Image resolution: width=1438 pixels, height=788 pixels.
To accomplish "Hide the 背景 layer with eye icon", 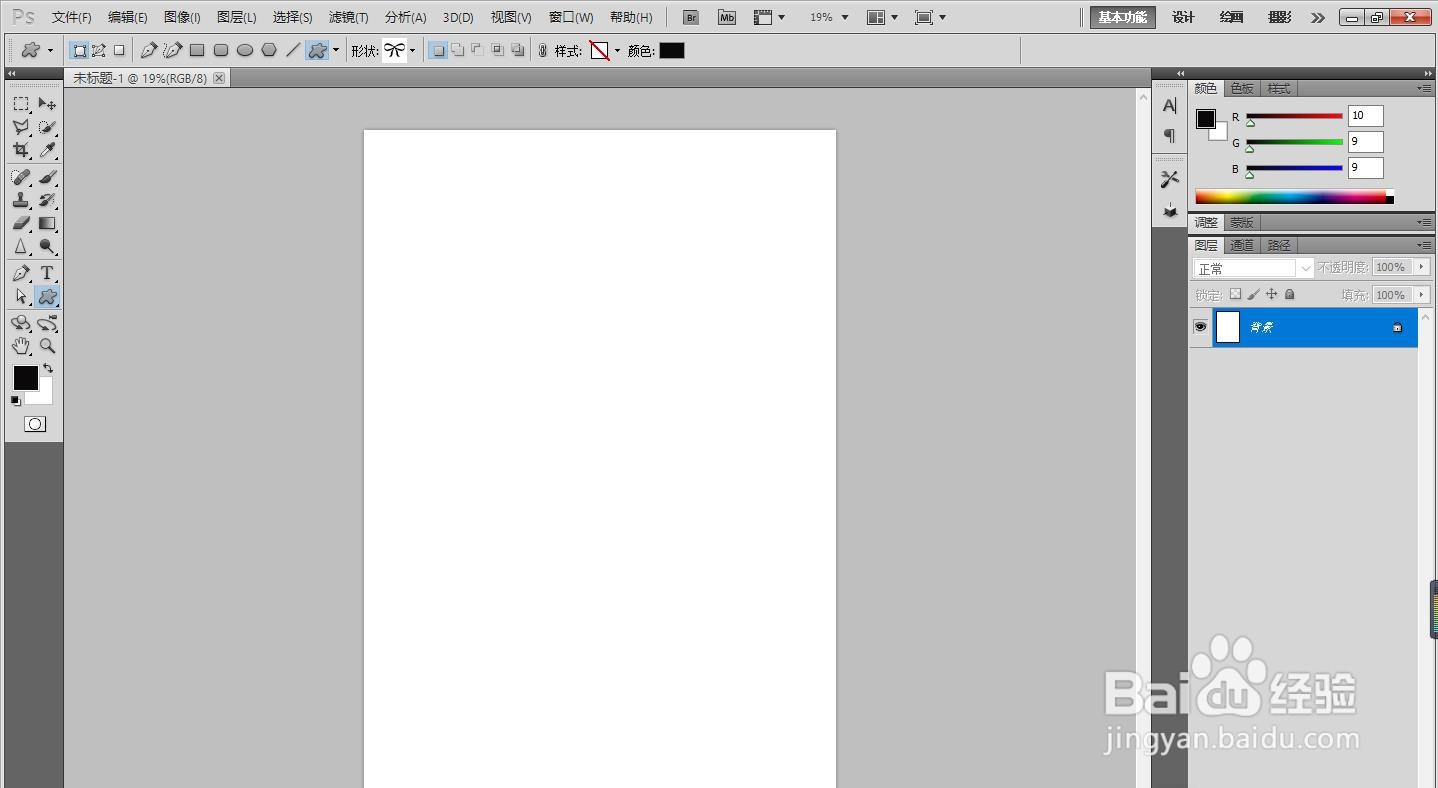I will [1200, 327].
